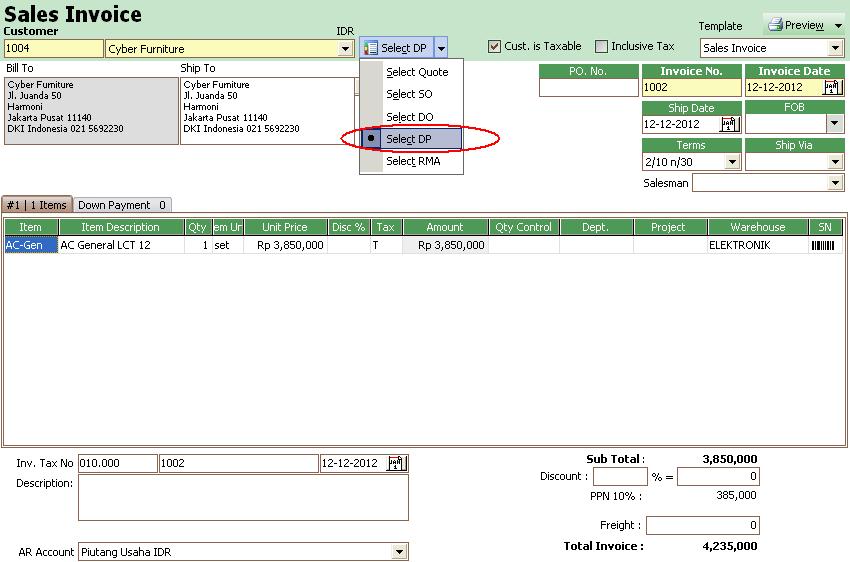Expand the Salesman dropdown
The height and width of the screenshot is (562, 850).
(x=835, y=183)
